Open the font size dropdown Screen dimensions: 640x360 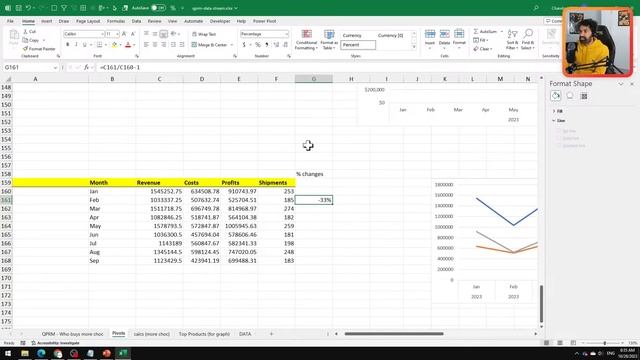(118, 34)
